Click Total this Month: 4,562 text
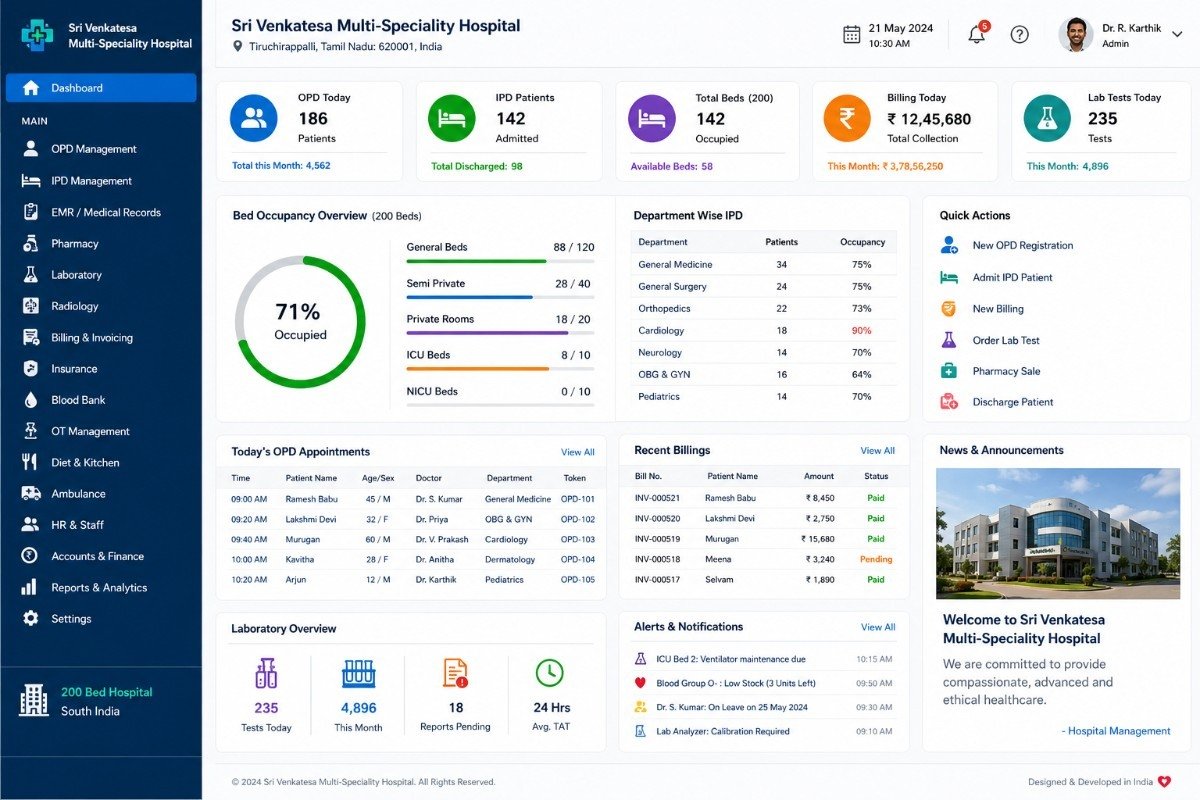This screenshot has height=800, width=1200. (281, 166)
